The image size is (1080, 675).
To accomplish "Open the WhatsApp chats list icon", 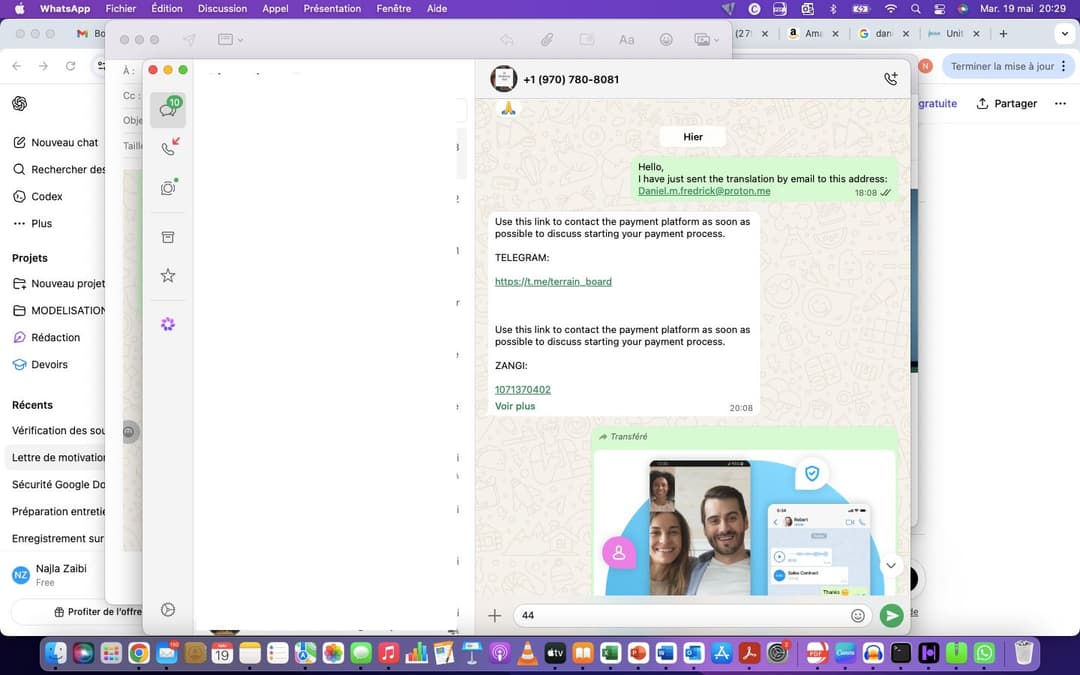I will click(x=167, y=110).
